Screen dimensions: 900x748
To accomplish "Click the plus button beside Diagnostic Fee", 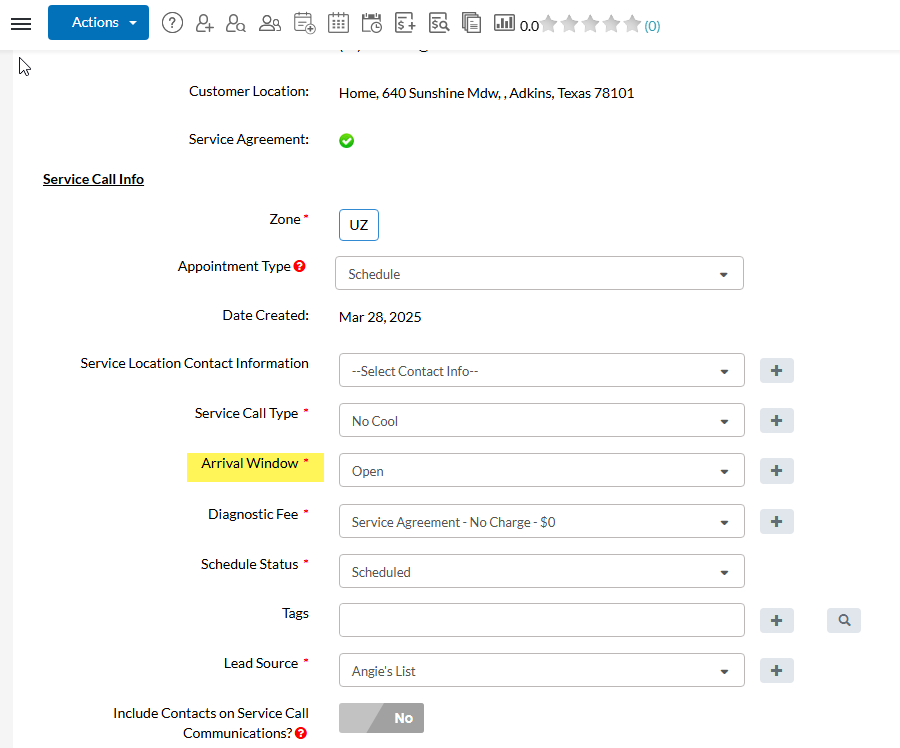I will 776,521.
